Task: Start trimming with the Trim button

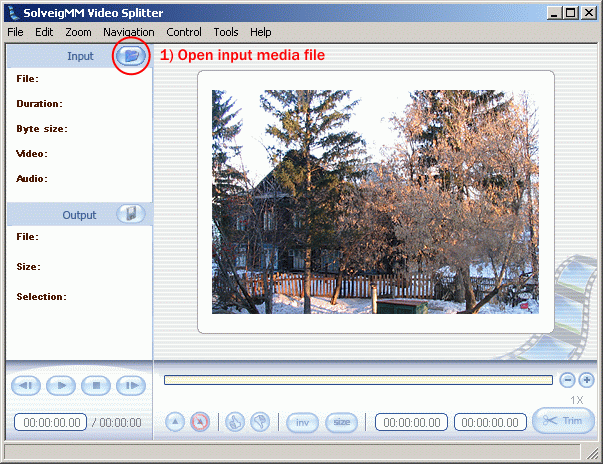Action: click(563, 421)
